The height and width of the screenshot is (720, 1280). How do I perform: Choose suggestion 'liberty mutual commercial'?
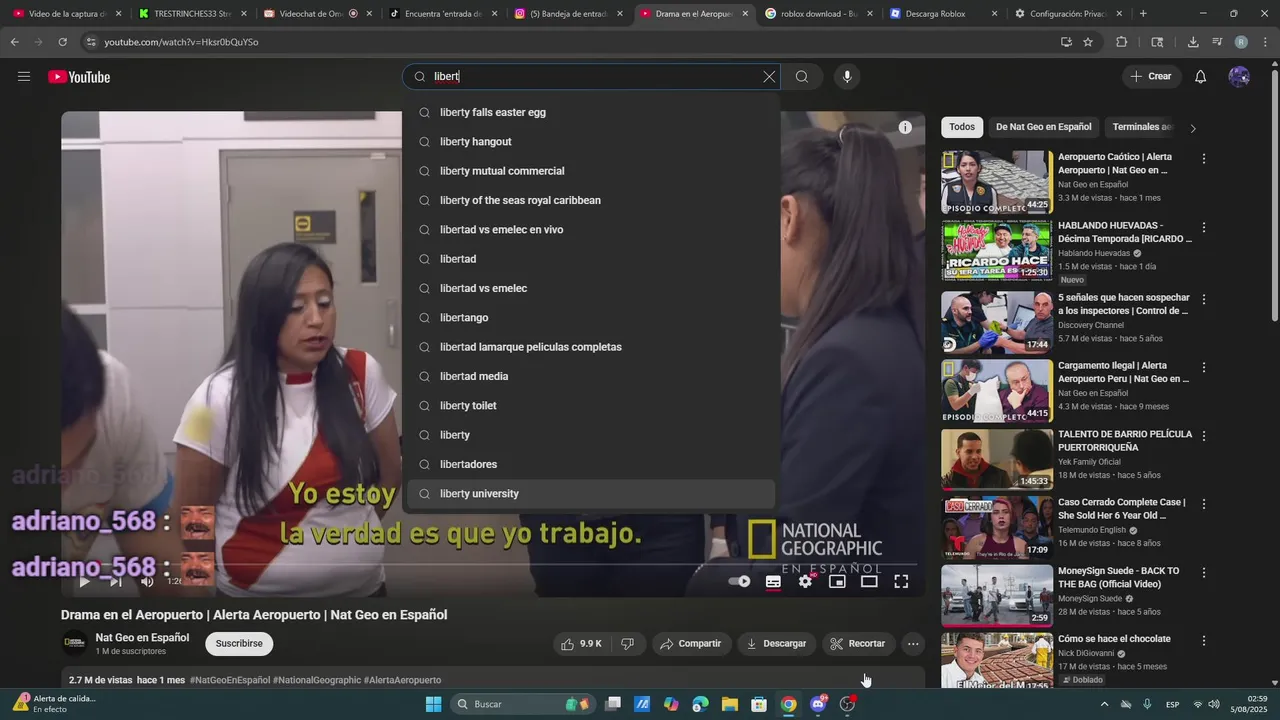[x=591, y=171]
